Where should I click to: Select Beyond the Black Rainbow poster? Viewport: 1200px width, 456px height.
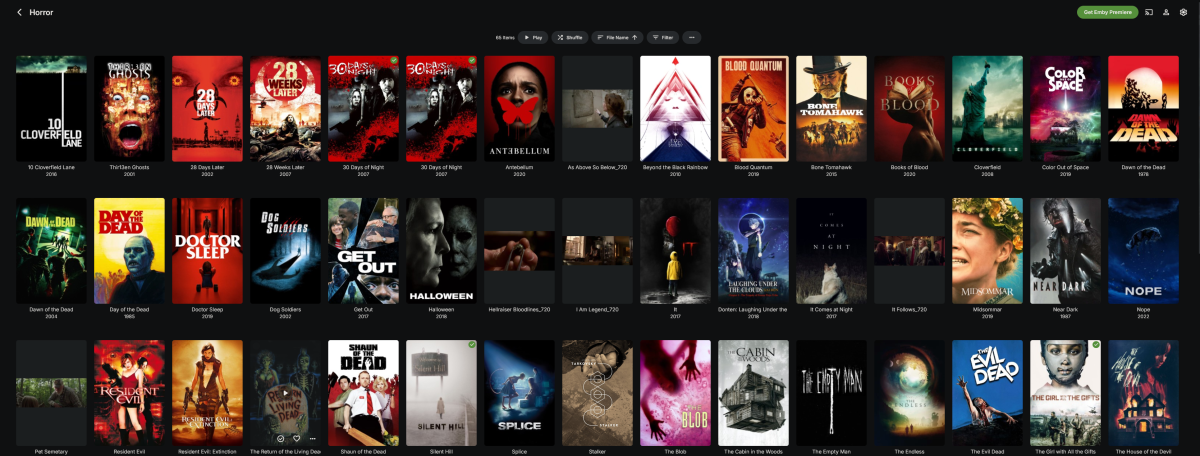pyautogui.click(x=675, y=108)
